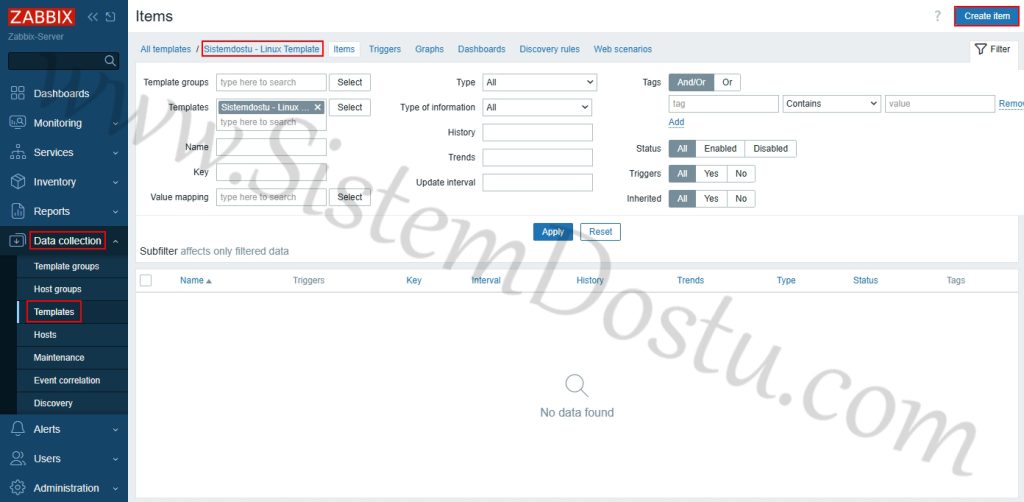The image size is (1024, 502).
Task: Toggle the Filter funnel tab
Action: pyautogui.click(x=993, y=49)
